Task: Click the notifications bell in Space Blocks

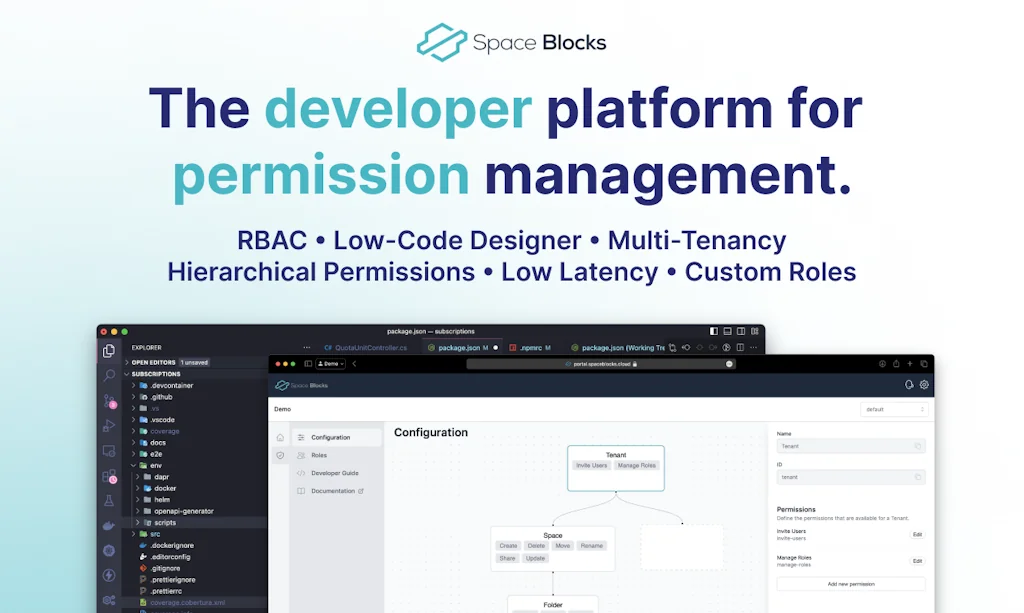Action: pos(909,385)
